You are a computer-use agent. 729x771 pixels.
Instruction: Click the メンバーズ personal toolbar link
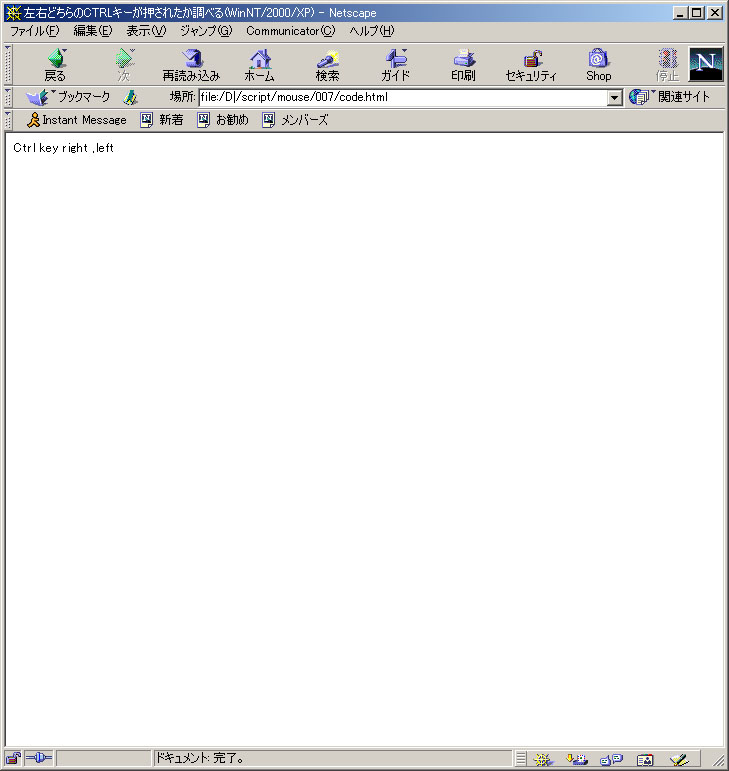click(295, 120)
